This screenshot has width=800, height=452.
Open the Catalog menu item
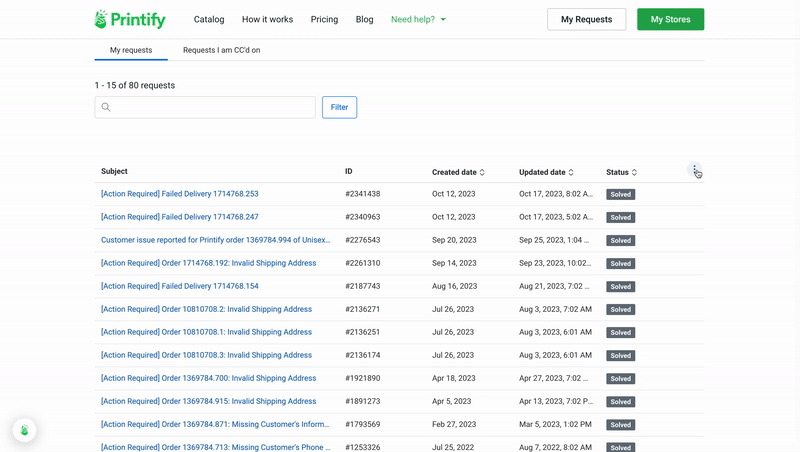tap(209, 19)
